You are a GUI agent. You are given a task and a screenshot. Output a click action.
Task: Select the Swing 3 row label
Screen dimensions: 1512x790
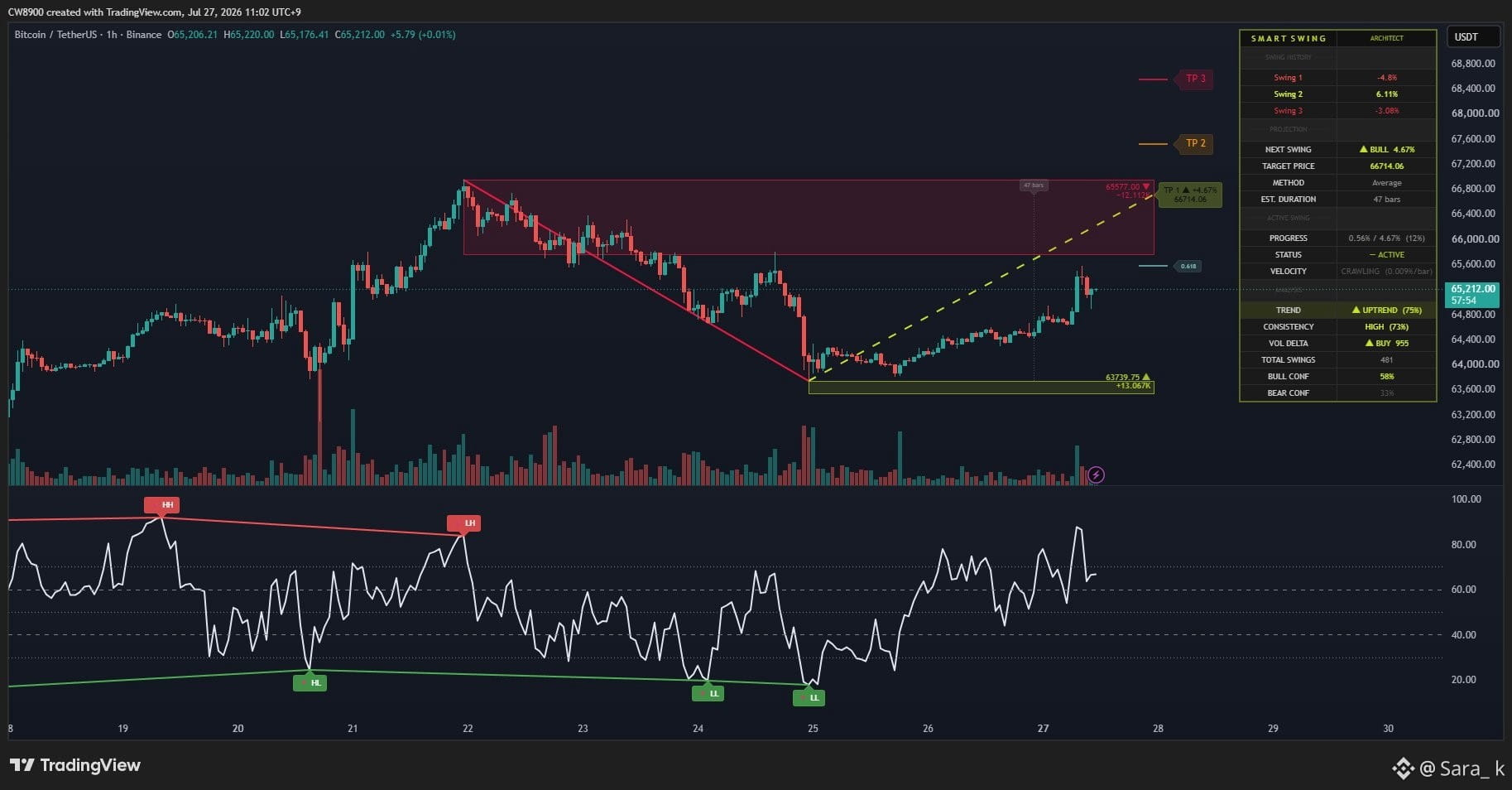point(1288,111)
